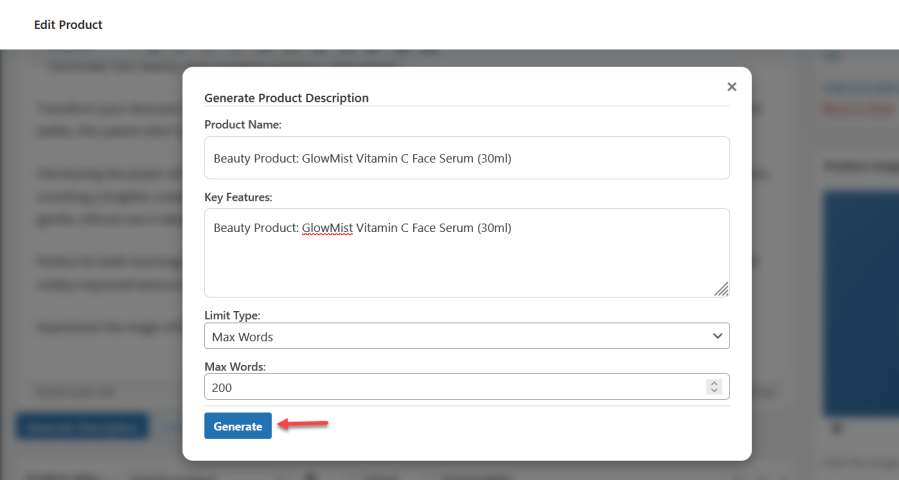
Task: Click the Product Name input field
Action: 467,158
